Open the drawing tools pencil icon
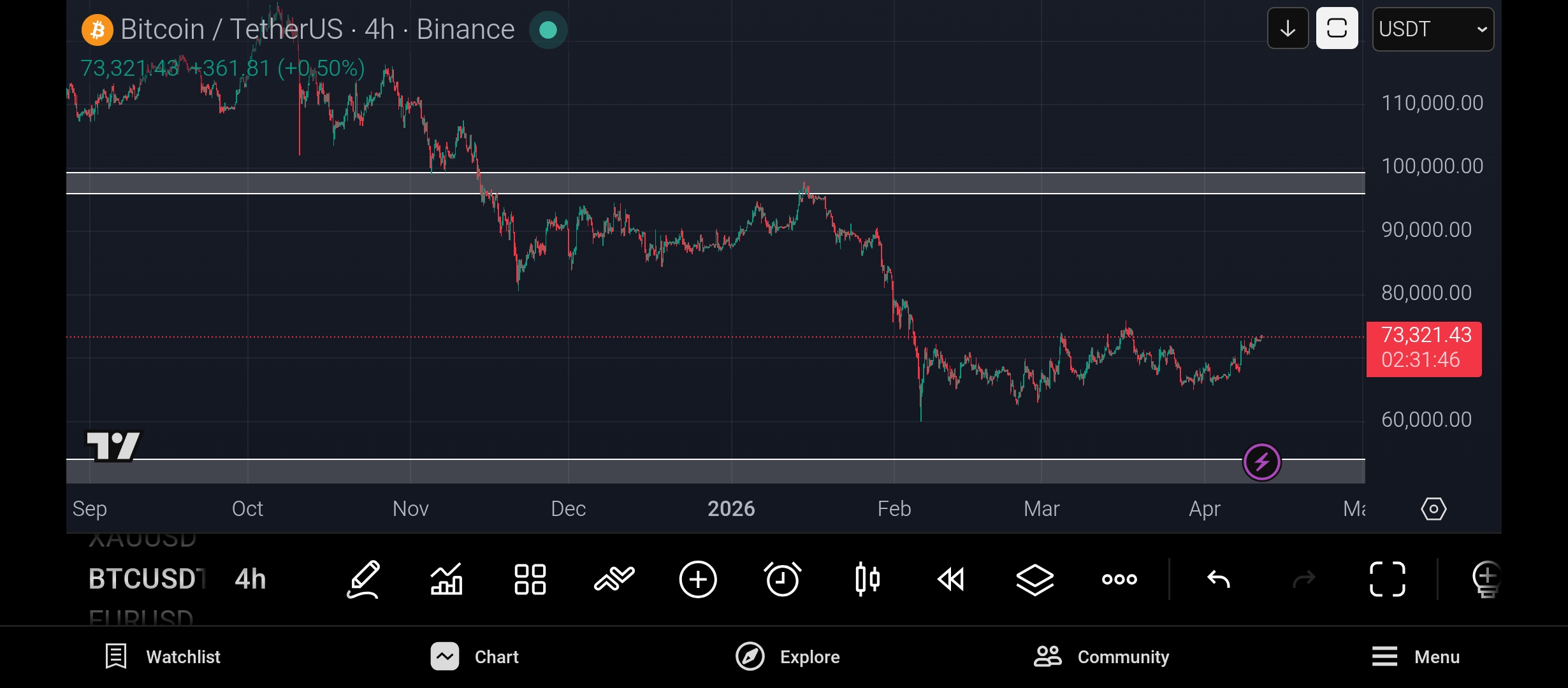 (363, 579)
